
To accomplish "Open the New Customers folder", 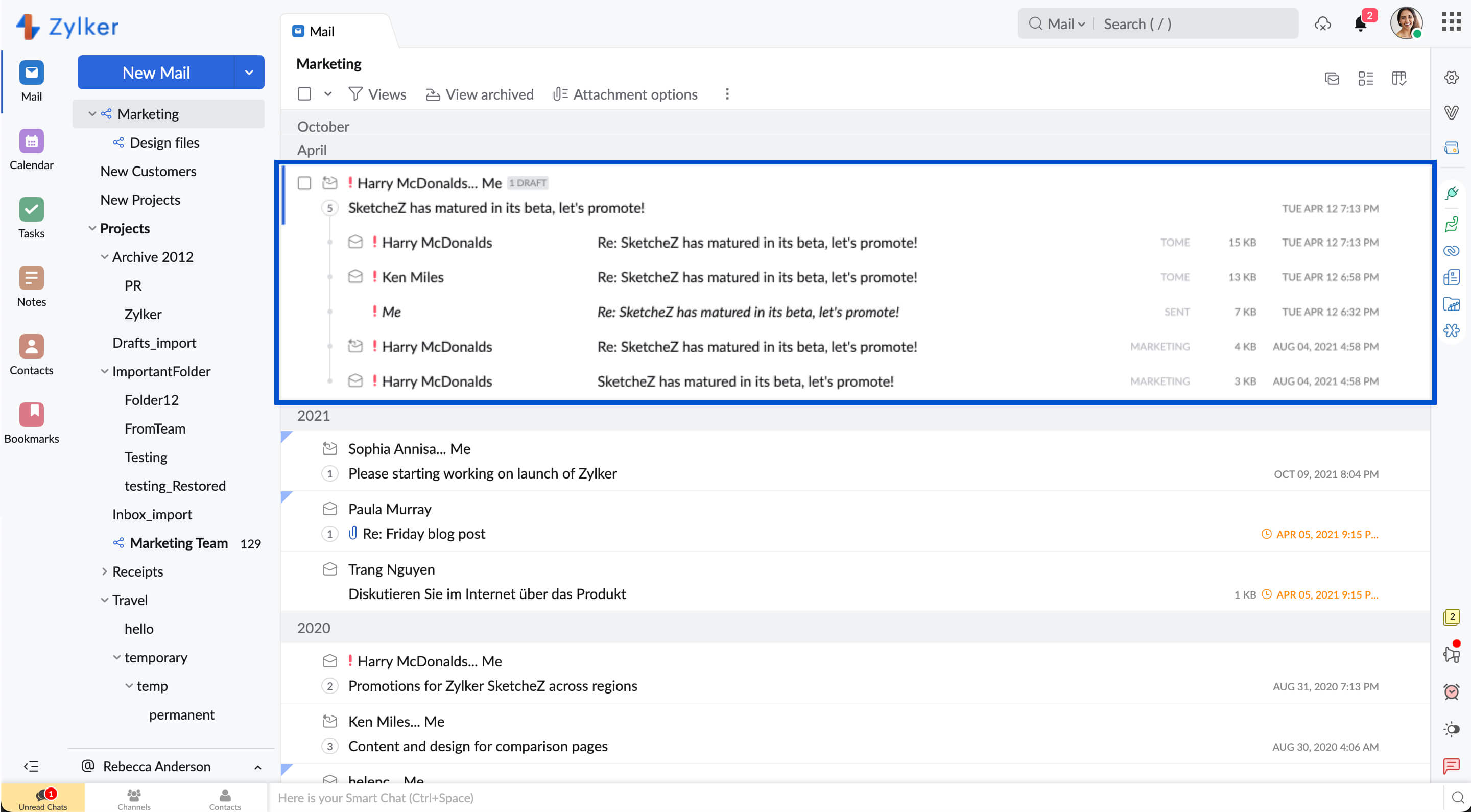I will (x=149, y=171).
